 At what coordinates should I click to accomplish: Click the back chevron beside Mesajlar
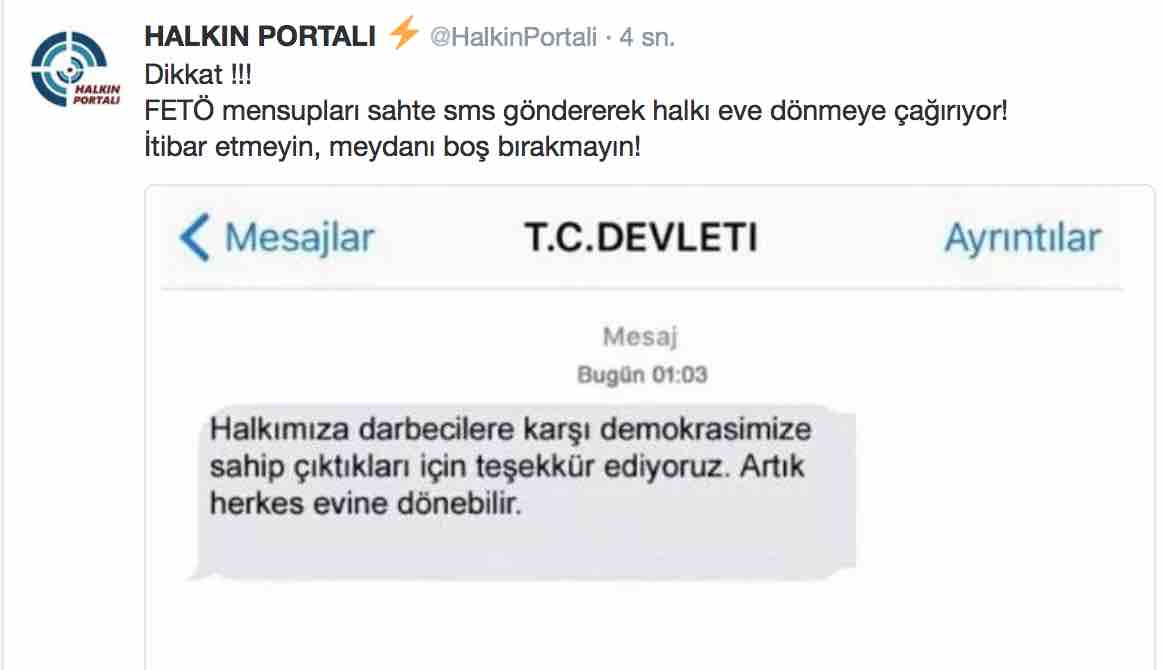click(195, 237)
